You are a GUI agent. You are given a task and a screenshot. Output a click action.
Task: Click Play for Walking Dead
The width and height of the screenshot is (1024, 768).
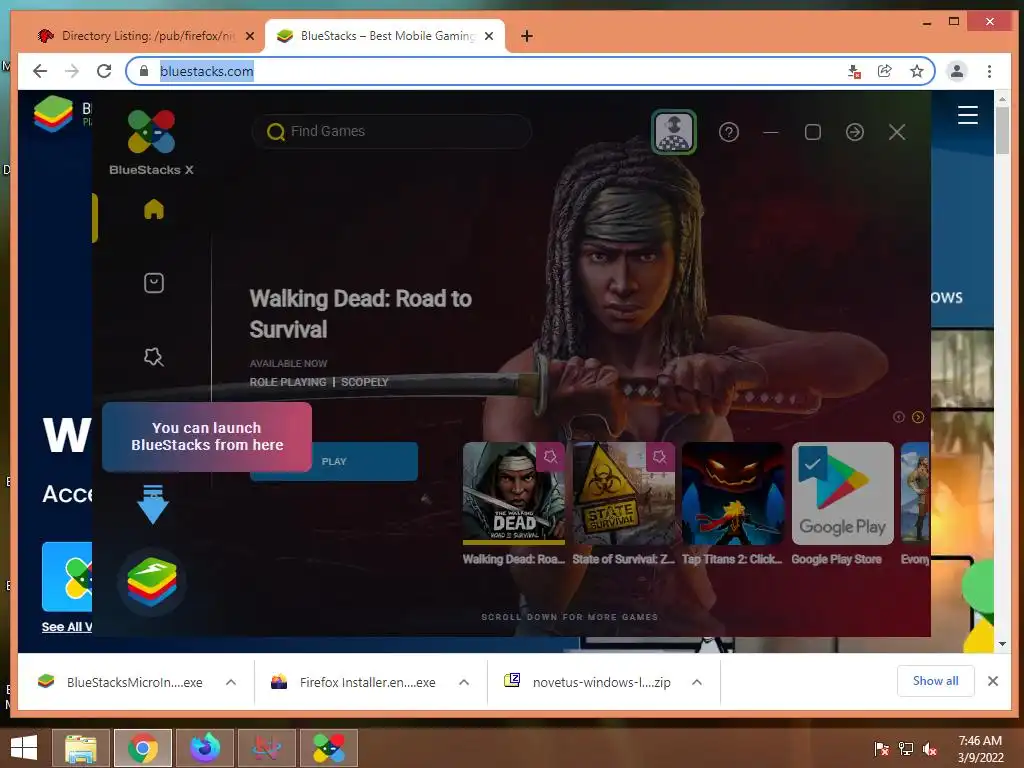334,461
